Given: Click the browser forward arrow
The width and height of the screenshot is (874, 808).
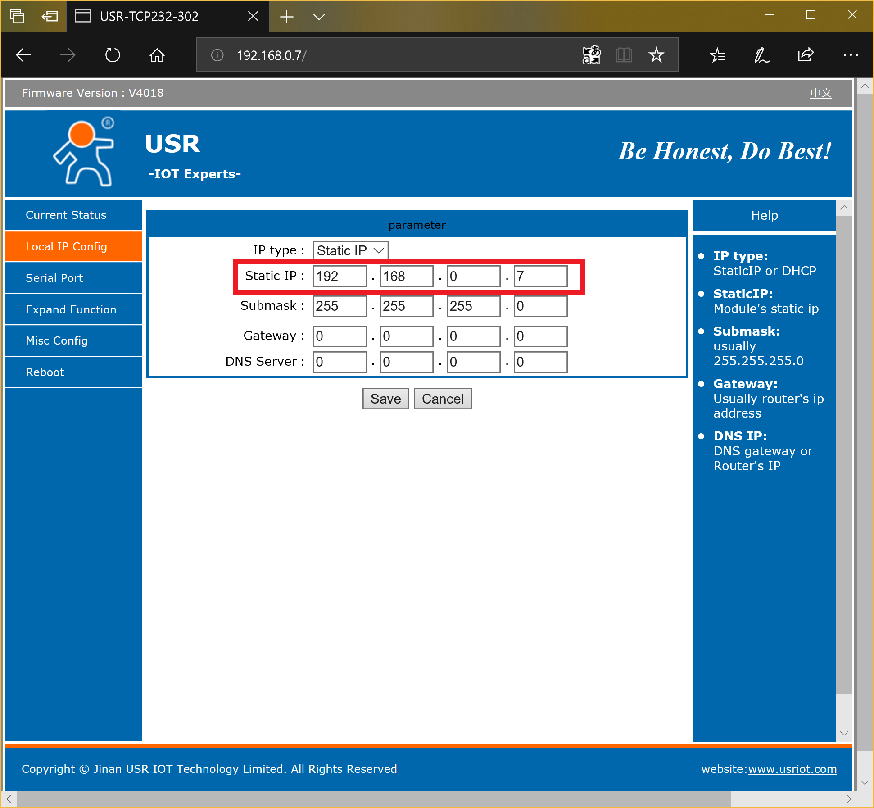Looking at the screenshot, I should coord(67,55).
